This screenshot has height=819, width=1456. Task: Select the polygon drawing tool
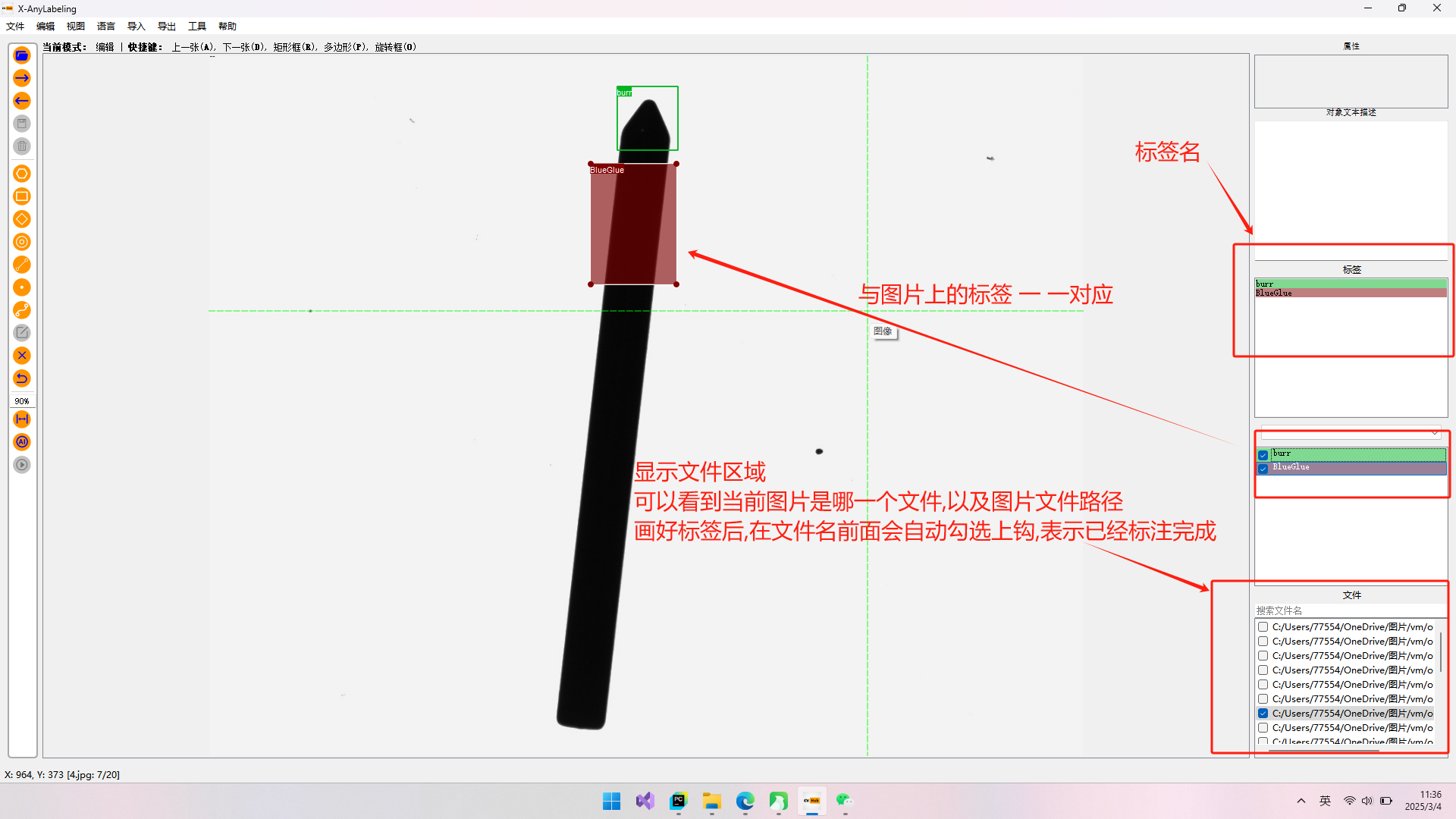22,174
